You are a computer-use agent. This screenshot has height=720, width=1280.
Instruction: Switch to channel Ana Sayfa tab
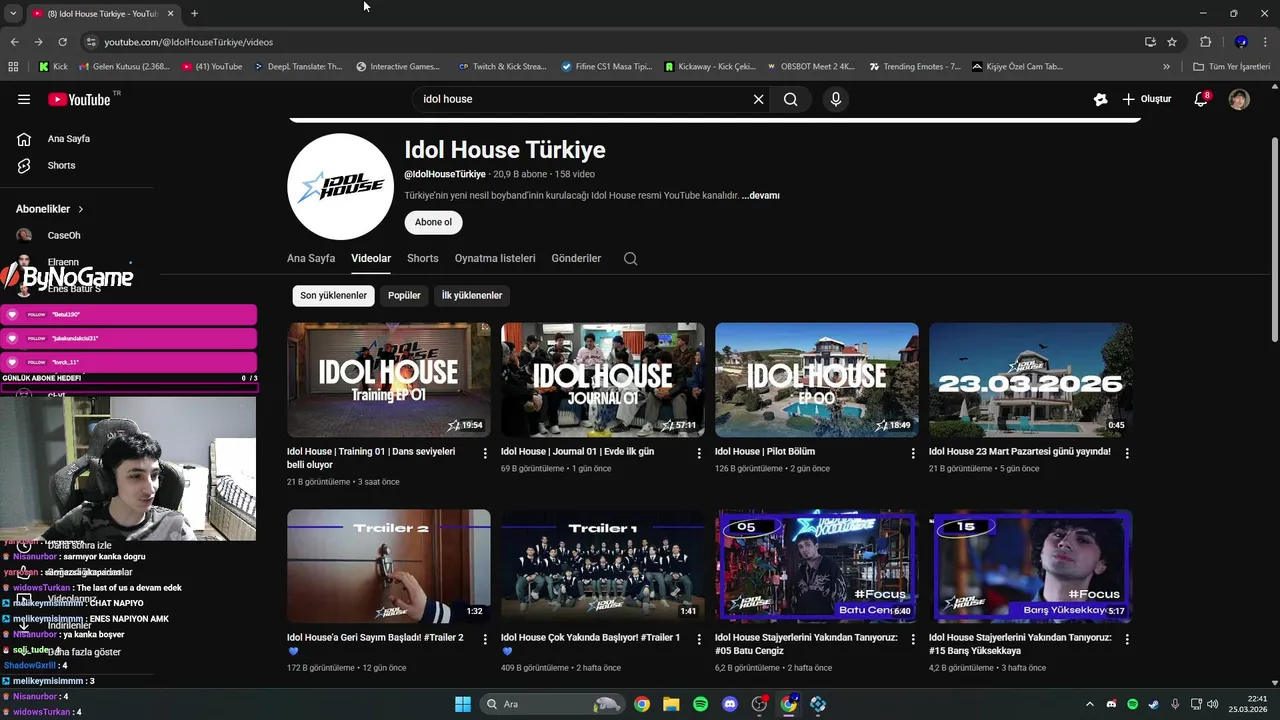click(311, 258)
